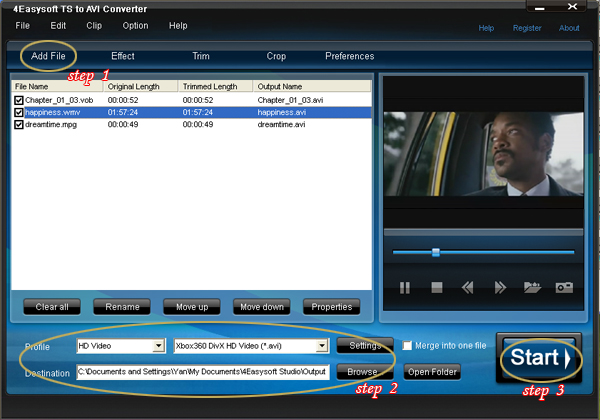Select the happiness.wmv file name
The height and width of the screenshot is (420, 600).
[x=52, y=112]
